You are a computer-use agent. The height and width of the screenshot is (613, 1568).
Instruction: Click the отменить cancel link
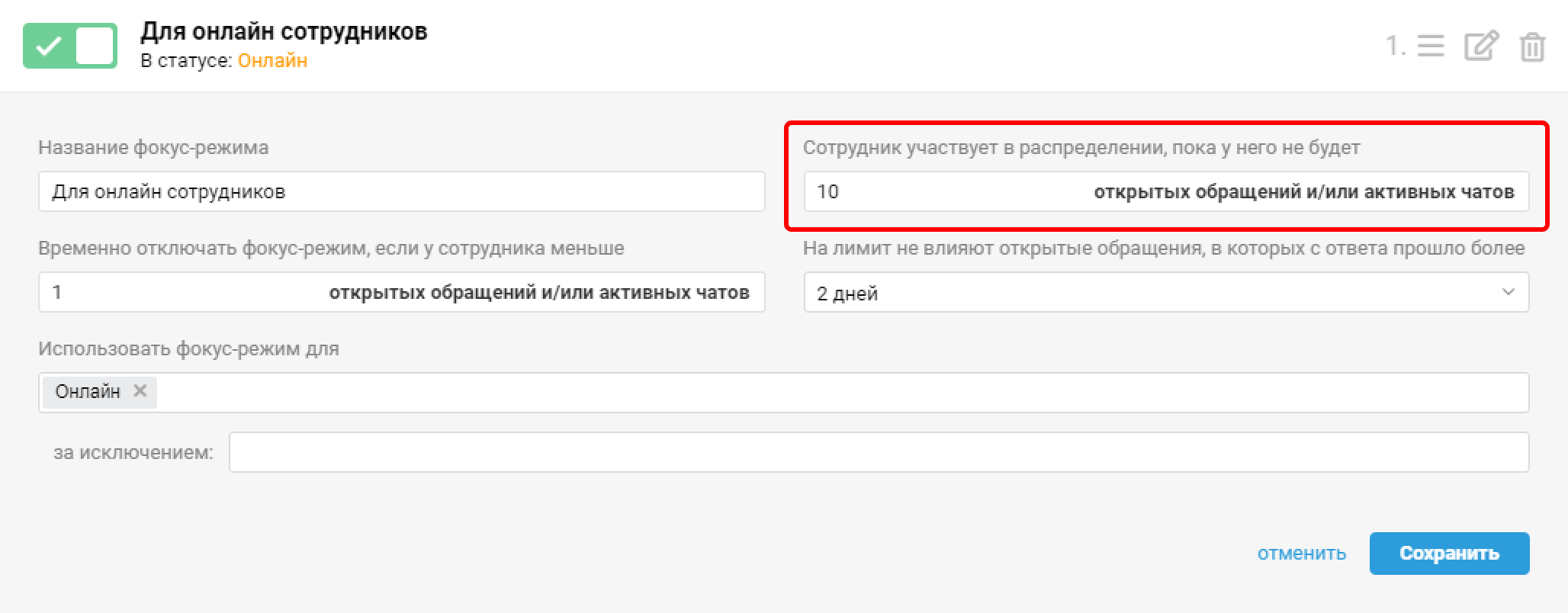(1301, 554)
